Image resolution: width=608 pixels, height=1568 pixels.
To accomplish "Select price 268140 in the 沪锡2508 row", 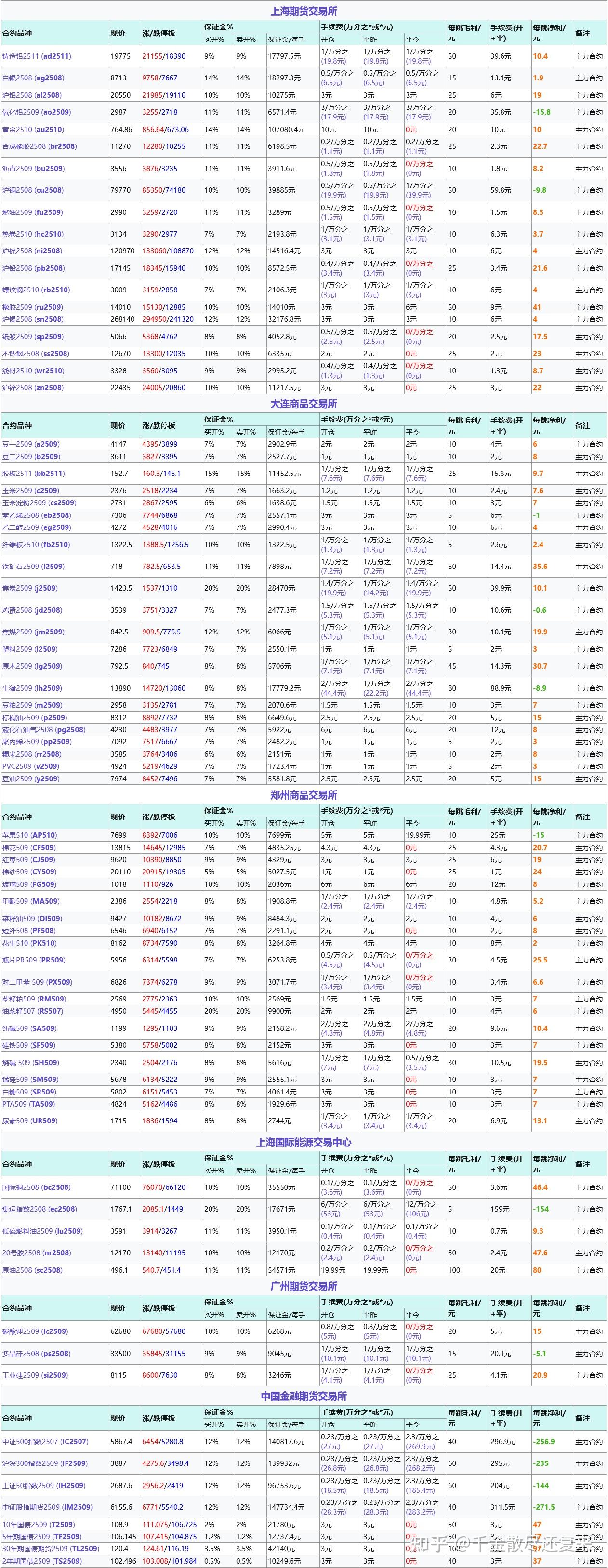I will coord(122,319).
